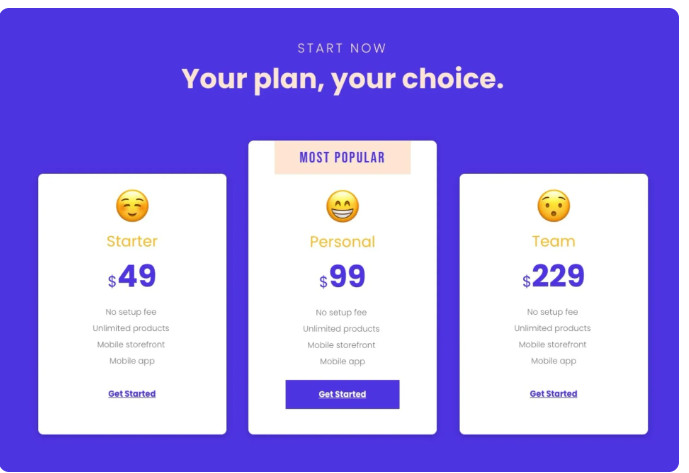This screenshot has width=689, height=473.
Task: Click 'Unlimited products' in Personal card
Action: (341, 329)
